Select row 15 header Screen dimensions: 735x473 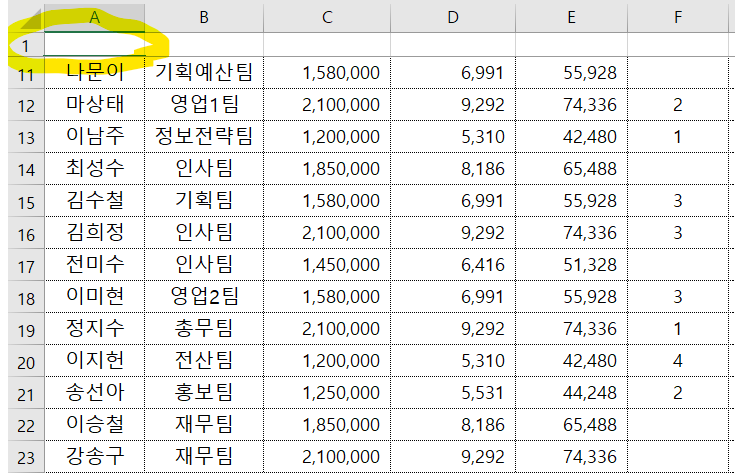[x=26, y=201]
